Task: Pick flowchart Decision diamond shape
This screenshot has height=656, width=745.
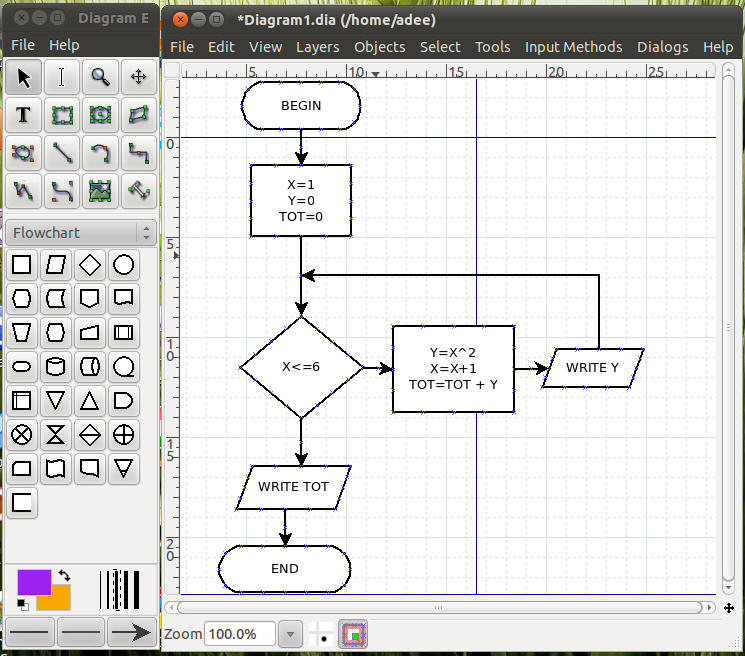Action: tap(90, 265)
